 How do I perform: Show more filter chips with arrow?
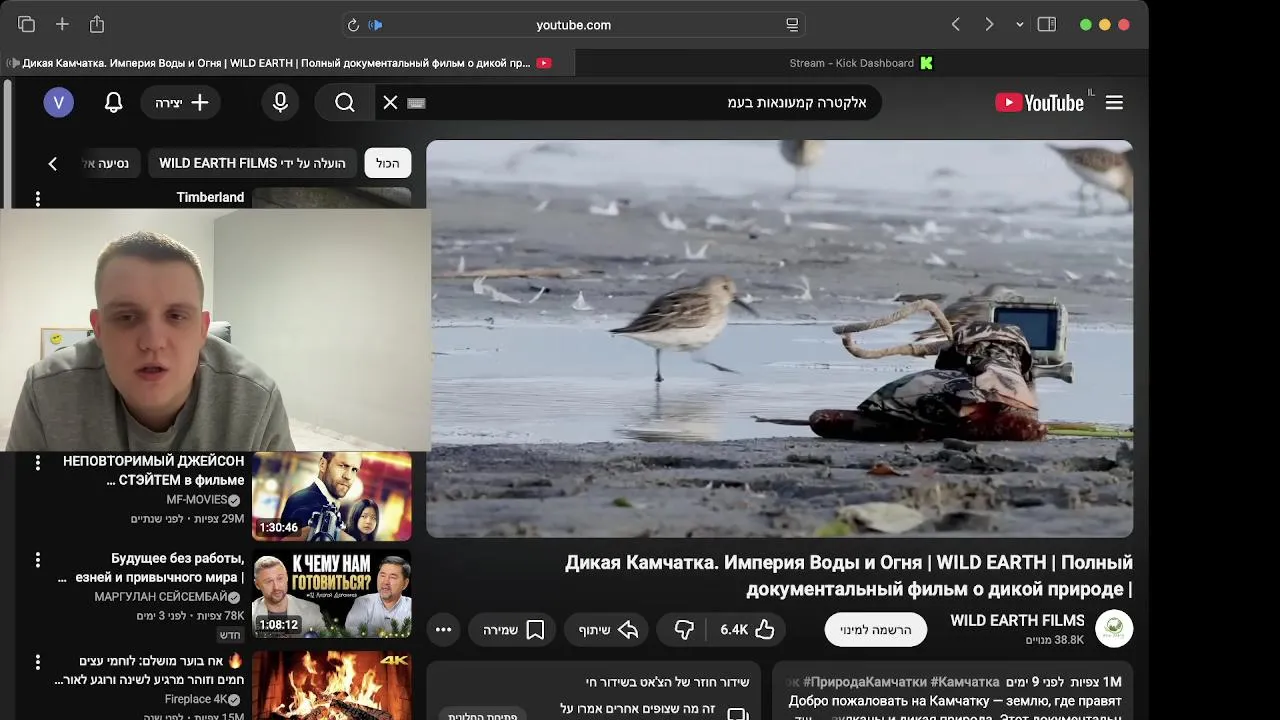tap(53, 163)
